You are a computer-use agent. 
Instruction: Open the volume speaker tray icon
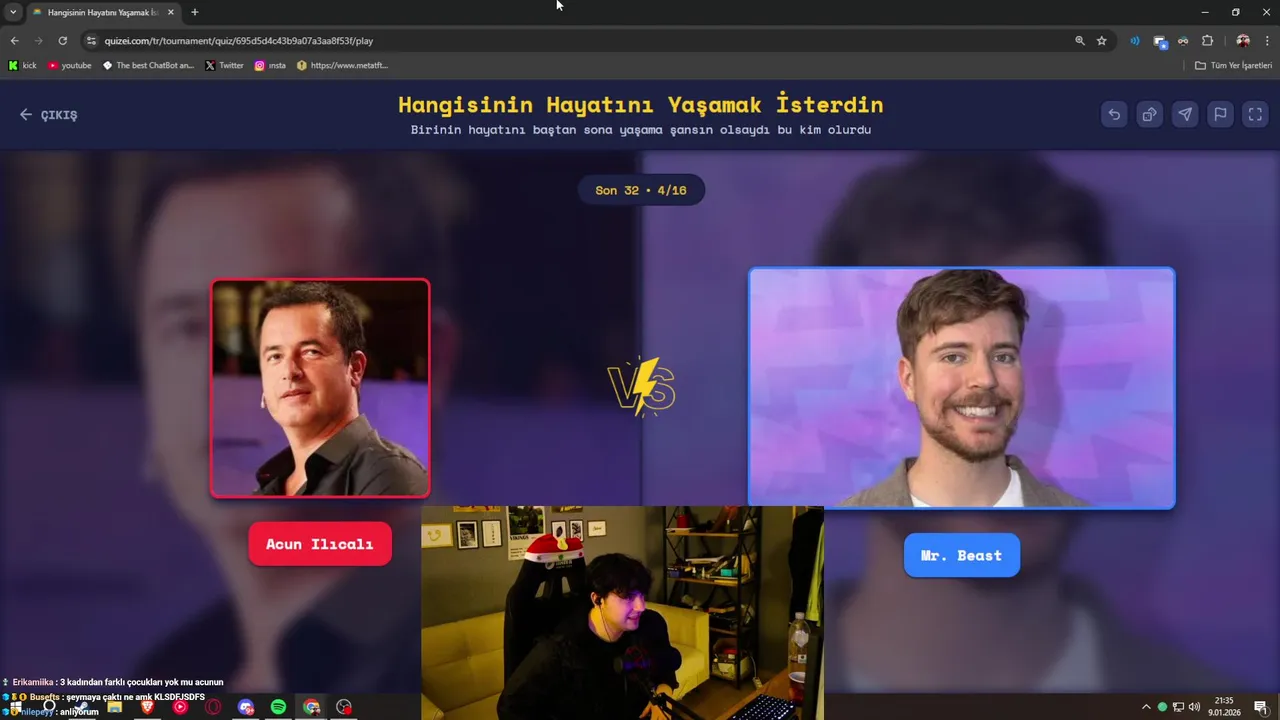pyautogui.click(x=1194, y=707)
